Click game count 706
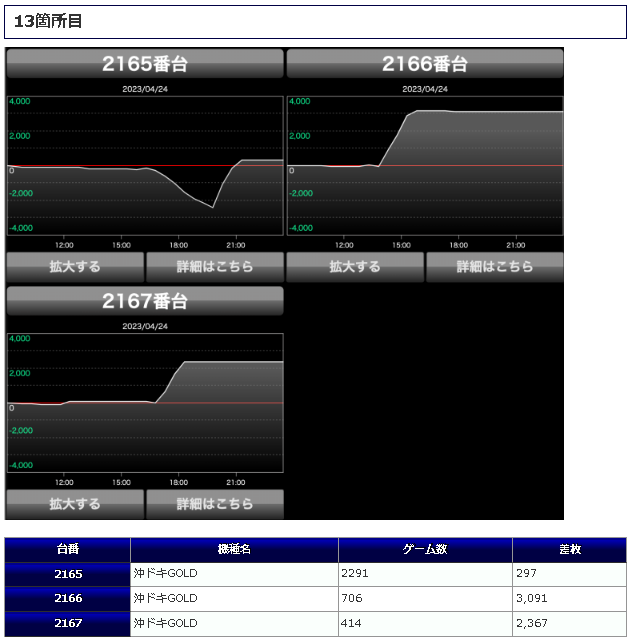 tap(352, 598)
